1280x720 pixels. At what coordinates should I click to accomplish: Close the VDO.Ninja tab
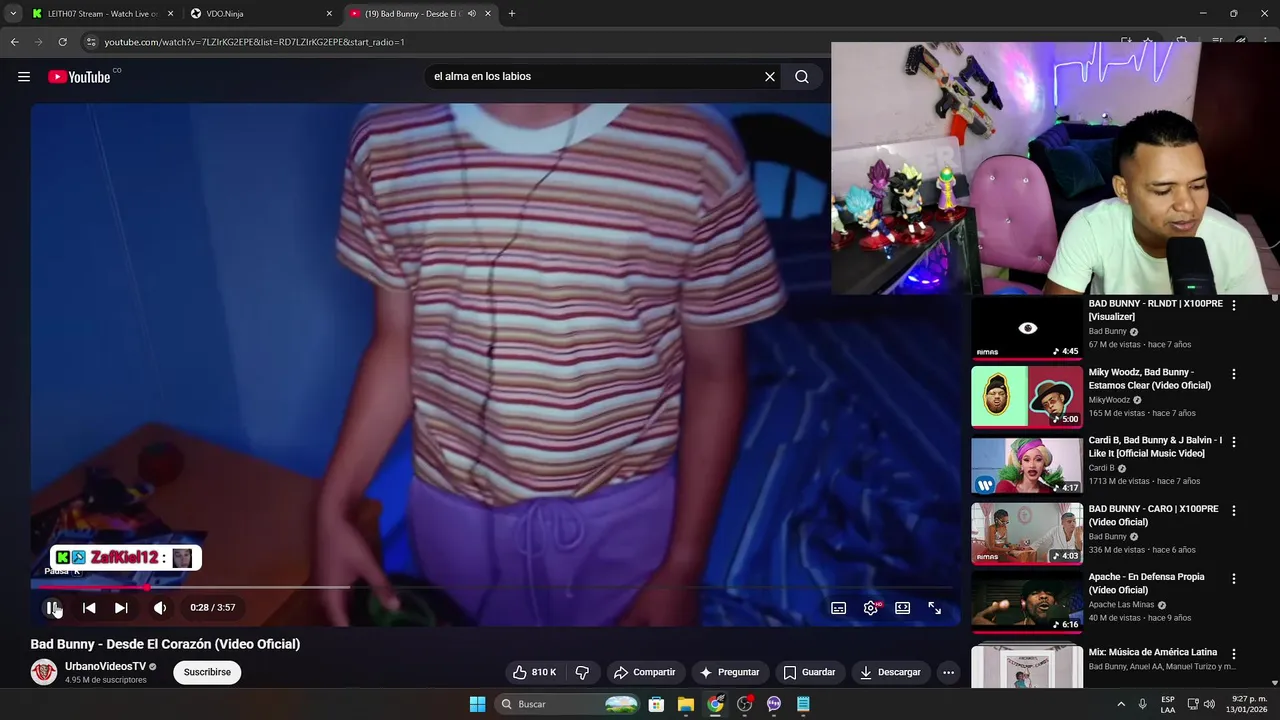coord(329,14)
